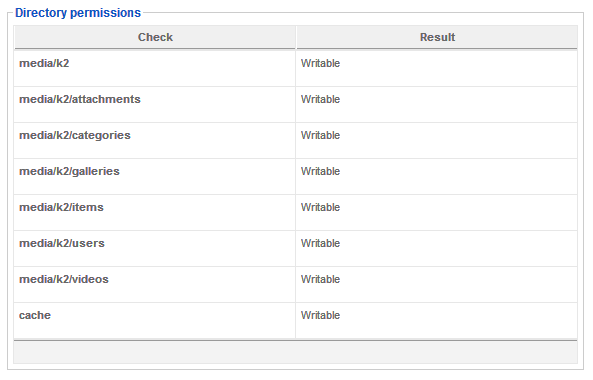The width and height of the screenshot is (593, 380).
Task: Click the Check column header
Action: [x=155, y=37]
